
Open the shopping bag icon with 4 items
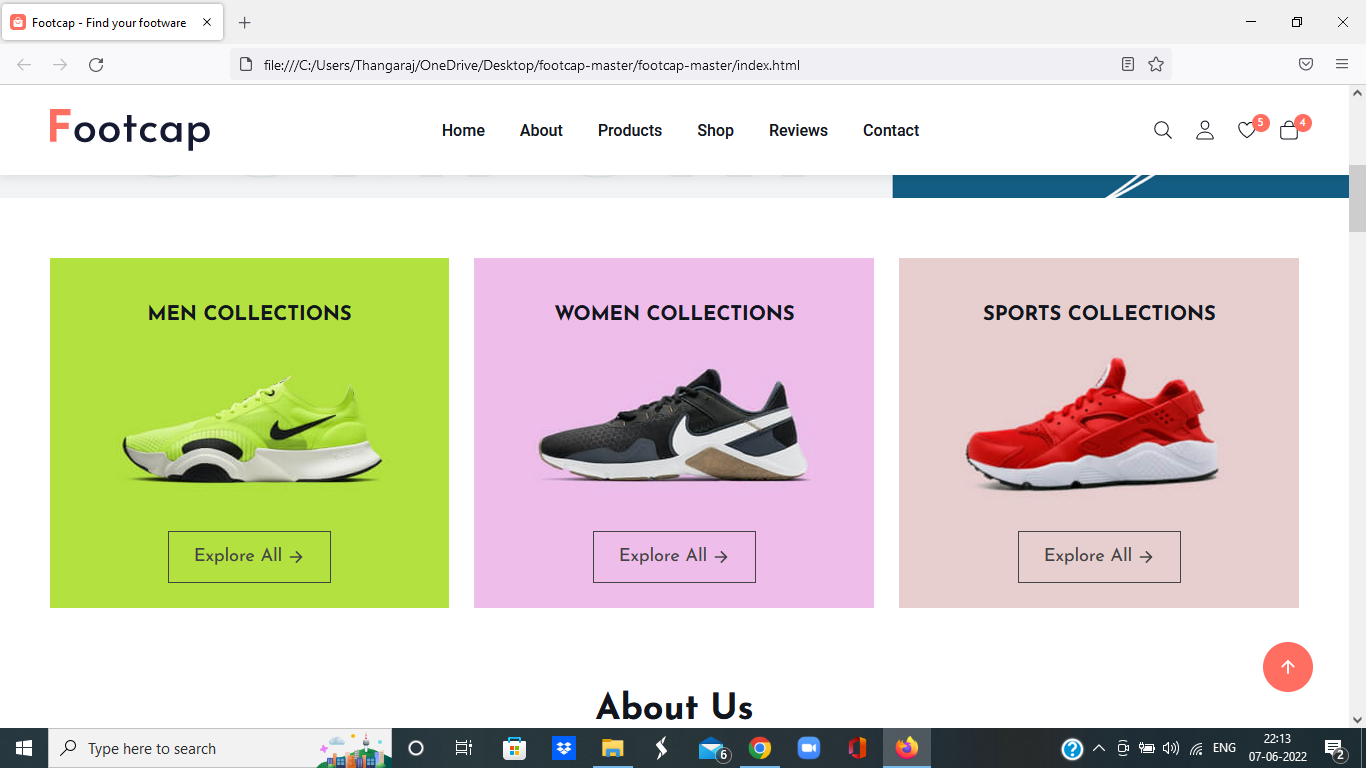(x=1288, y=131)
